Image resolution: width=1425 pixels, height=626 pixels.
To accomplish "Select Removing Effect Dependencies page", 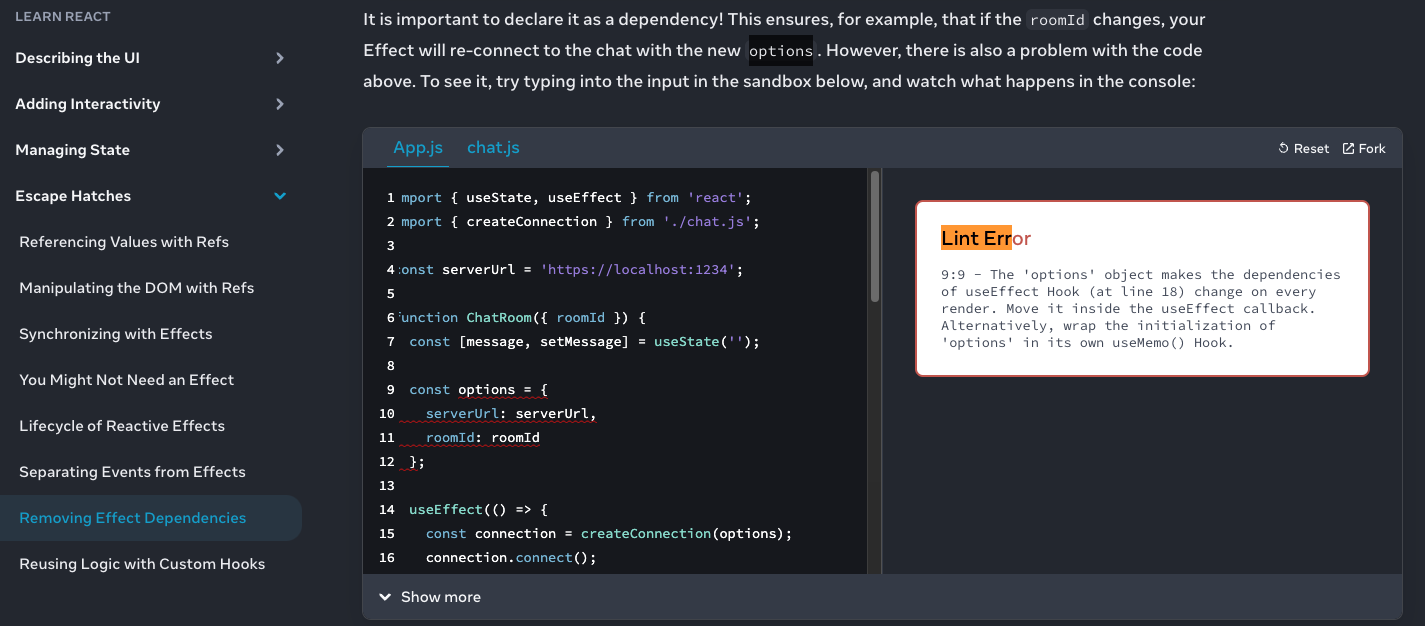I will click(150, 518).
